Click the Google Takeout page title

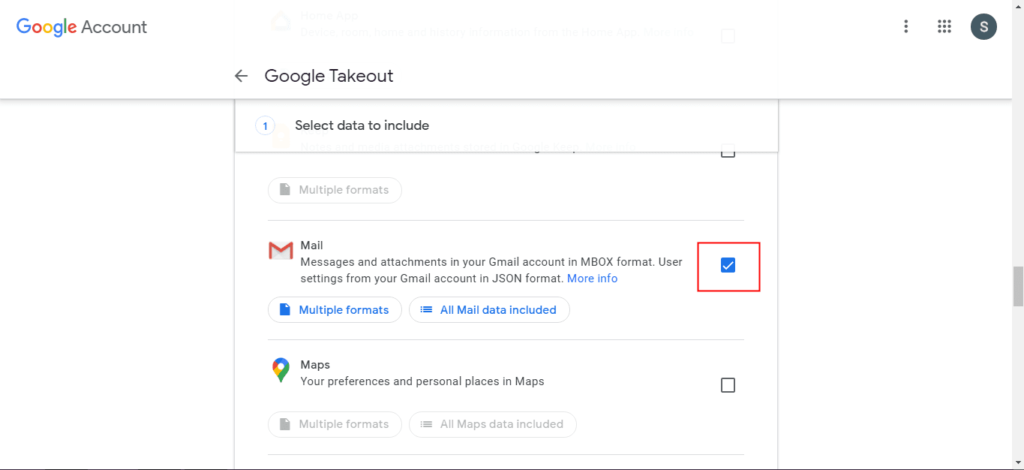click(x=328, y=76)
